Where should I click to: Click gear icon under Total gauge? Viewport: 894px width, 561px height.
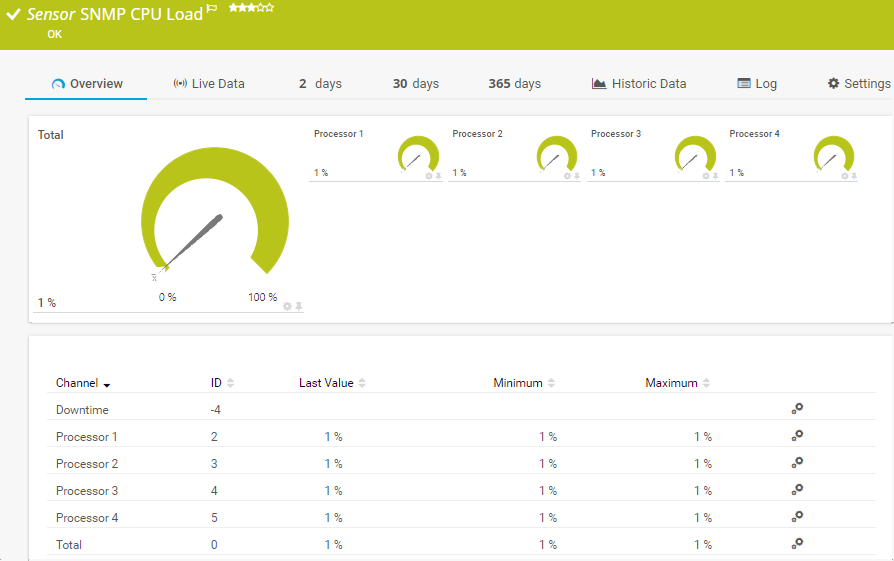coord(287,306)
